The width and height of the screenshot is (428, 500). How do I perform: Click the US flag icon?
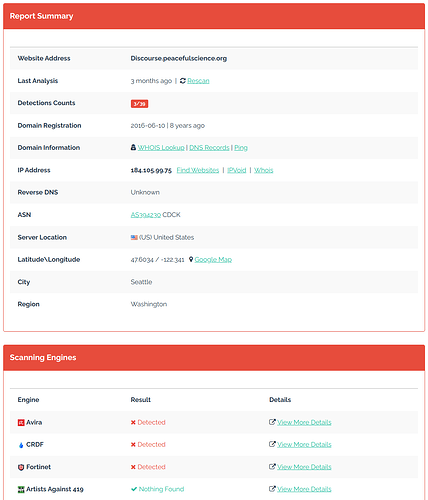tap(134, 237)
